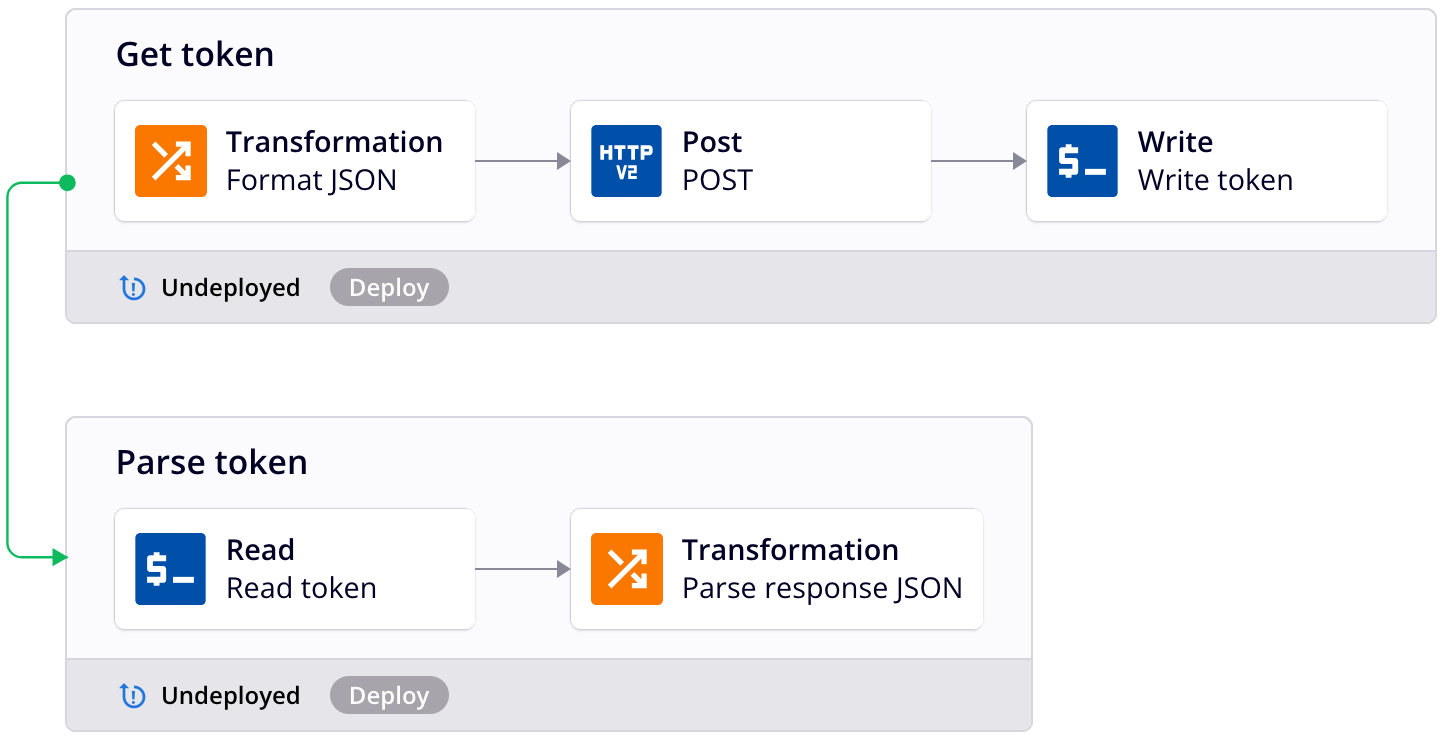Select the Write token node
Viewport: 1446px width, 740px height.
(1206, 161)
